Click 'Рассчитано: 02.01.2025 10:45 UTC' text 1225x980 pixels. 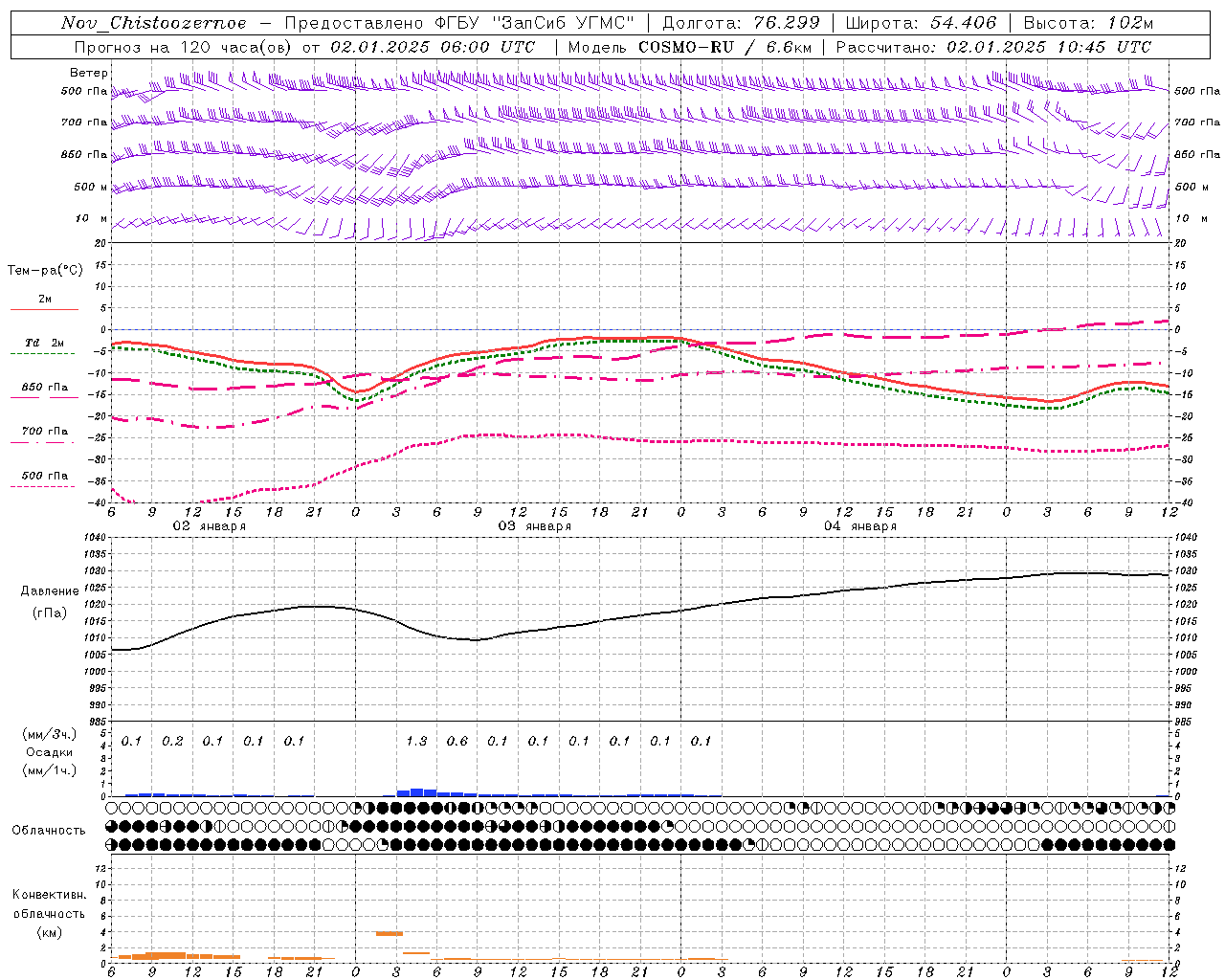(x=993, y=47)
